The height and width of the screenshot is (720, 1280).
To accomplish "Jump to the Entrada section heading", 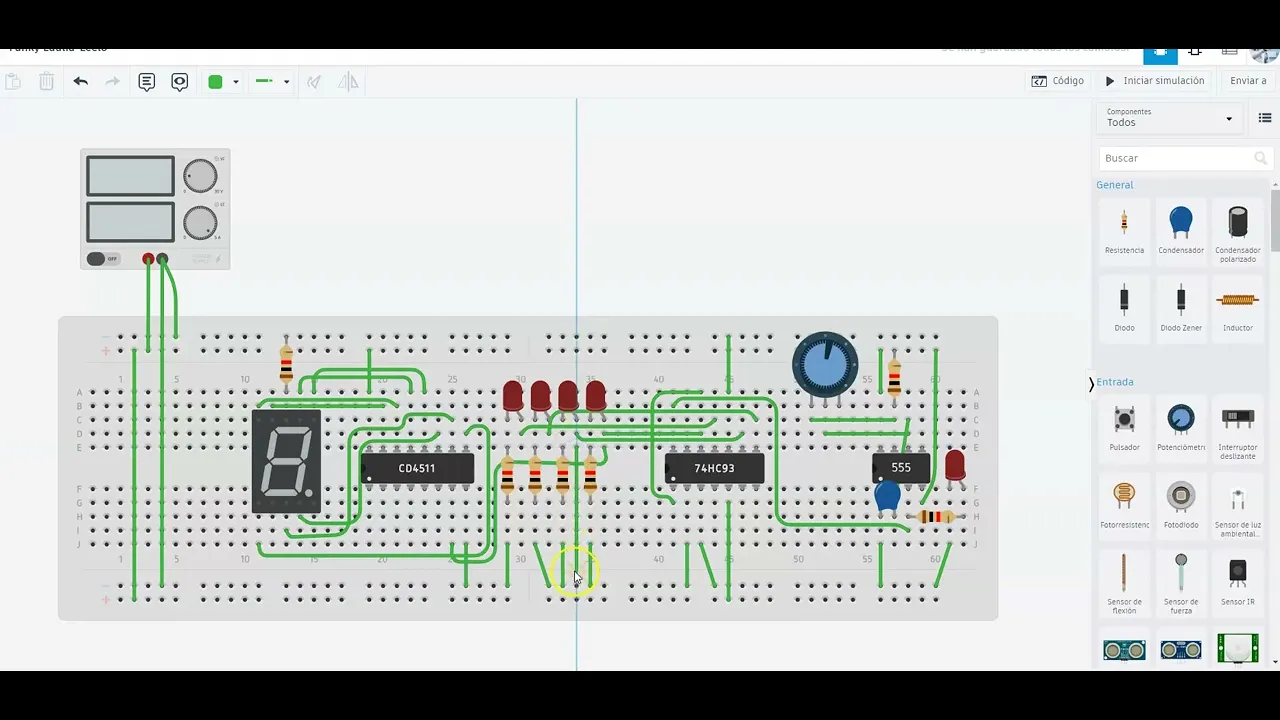I will click(x=1115, y=382).
